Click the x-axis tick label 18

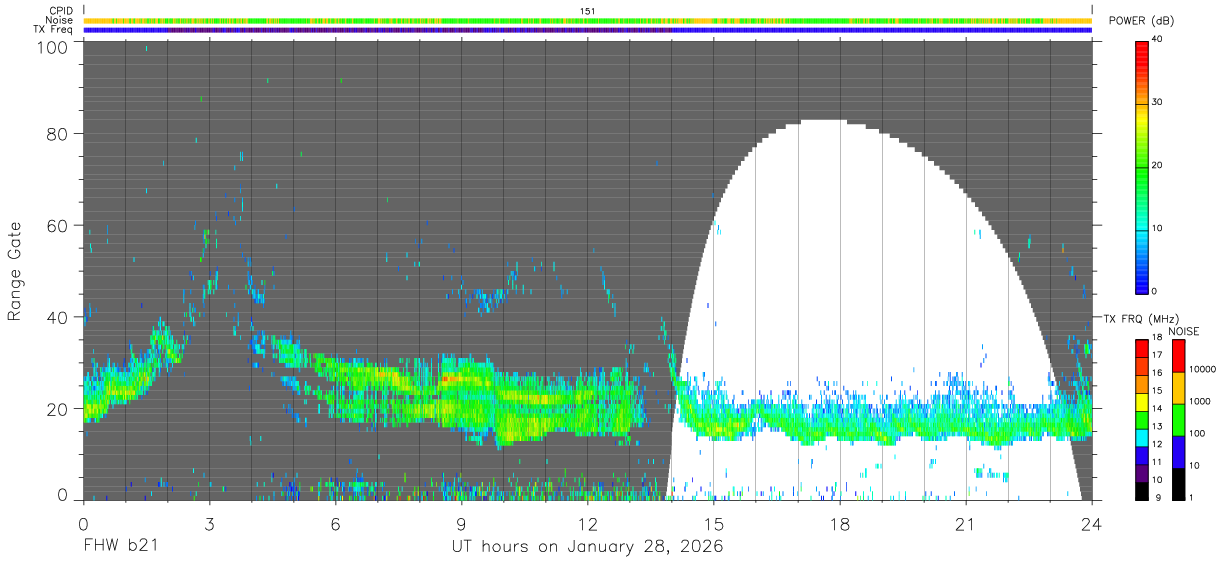point(839,523)
